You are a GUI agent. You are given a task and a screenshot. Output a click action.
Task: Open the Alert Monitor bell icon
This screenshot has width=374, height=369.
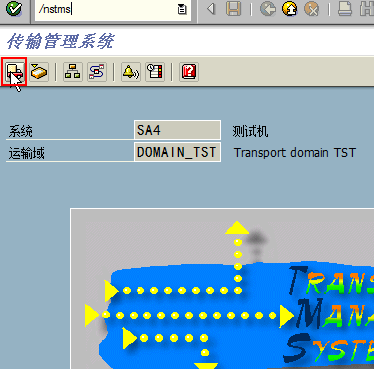[131, 71]
